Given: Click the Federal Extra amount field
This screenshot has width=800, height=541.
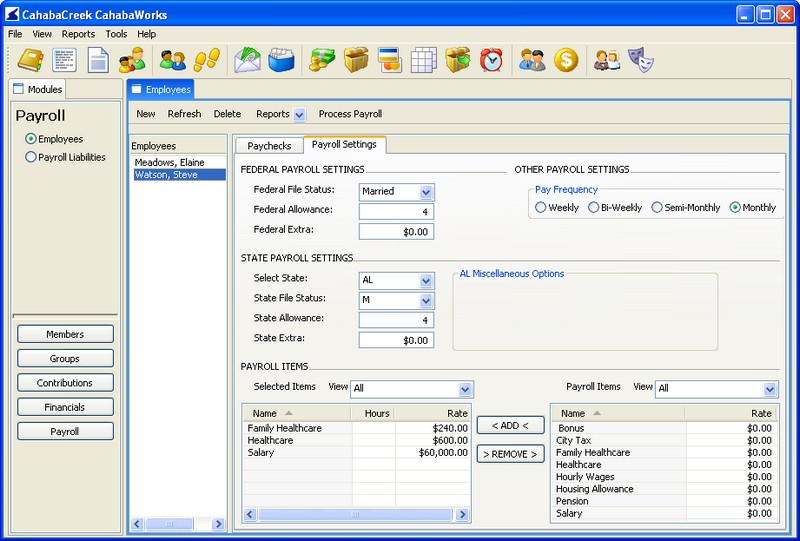Looking at the screenshot, I should (396, 231).
